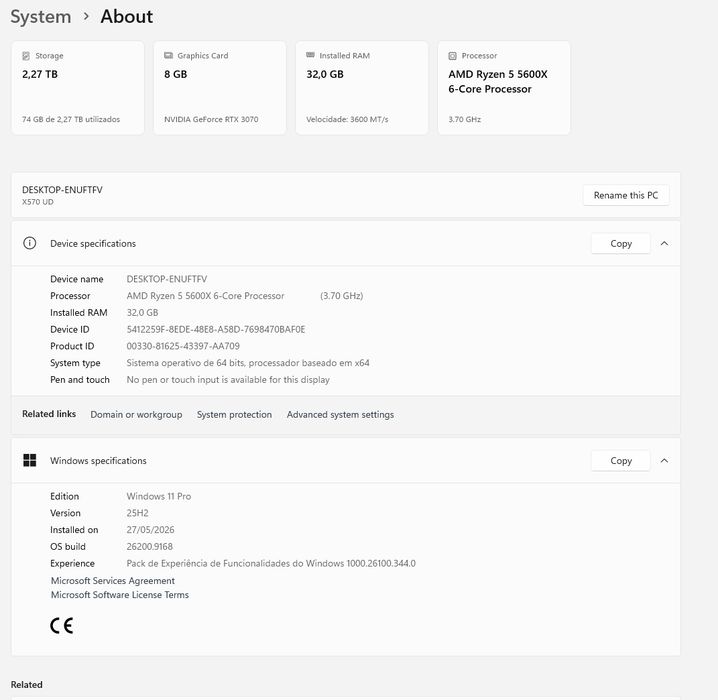Copy the Windows specifications
Image resolution: width=718 pixels, height=700 pixels.
621,461
